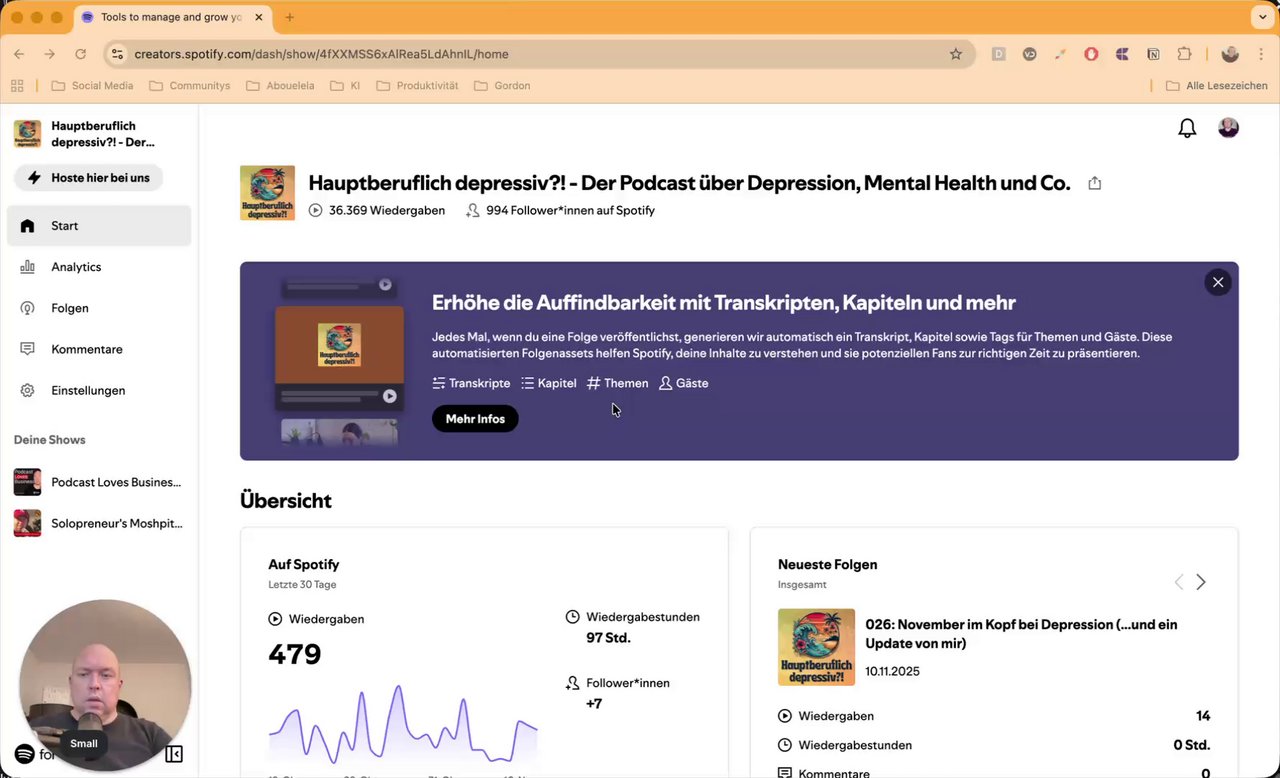Collapse the sidebar panel icon

[x=174, y=754]
